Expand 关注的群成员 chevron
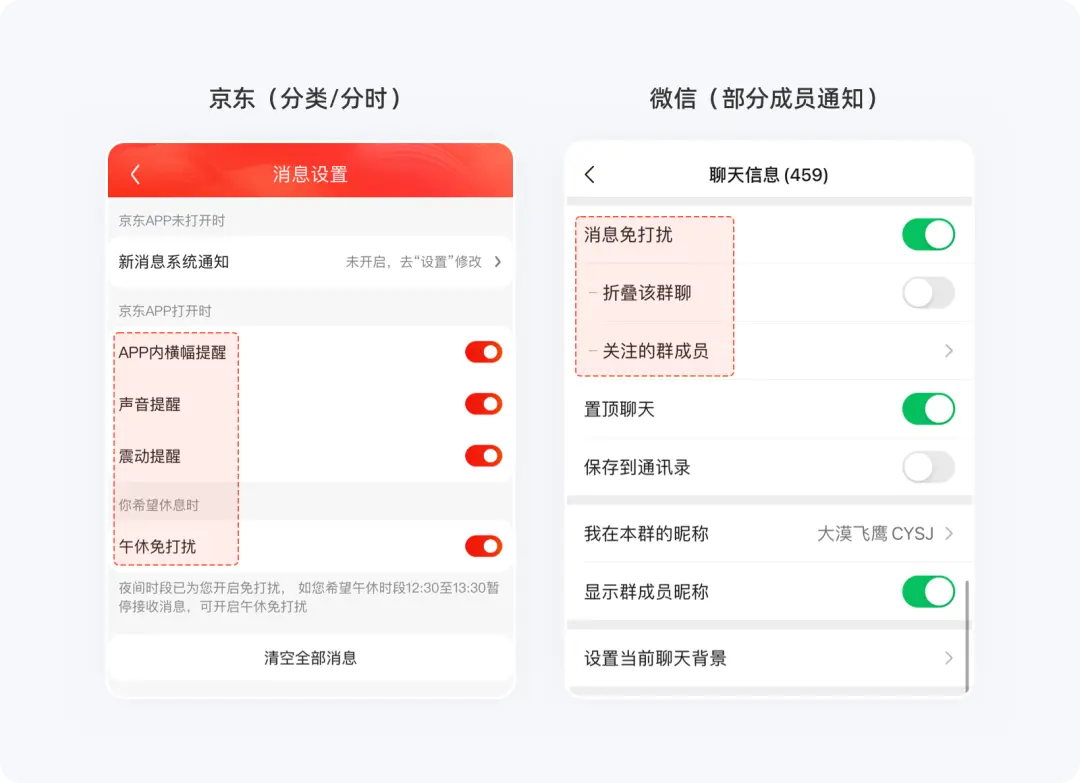The image size is (1080, 783). (x=948, y=351)
